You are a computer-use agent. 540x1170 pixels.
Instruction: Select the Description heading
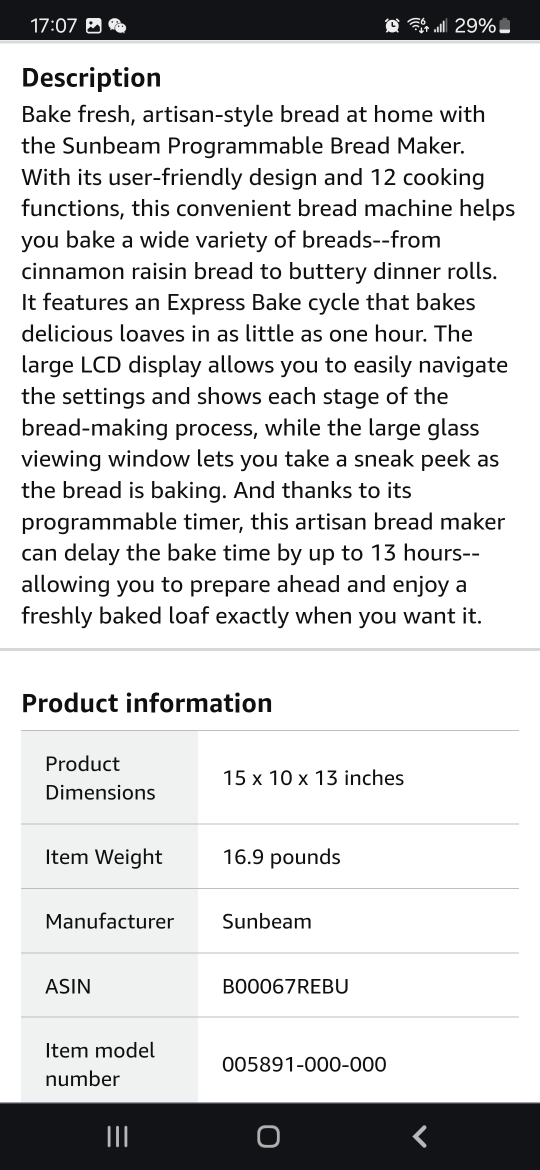[x=91, y=78]
